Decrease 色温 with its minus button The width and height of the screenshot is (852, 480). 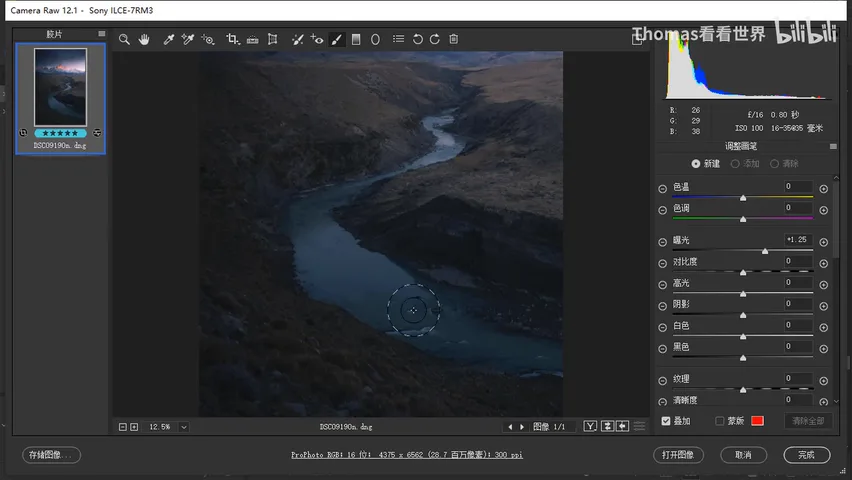pos(662,189)
